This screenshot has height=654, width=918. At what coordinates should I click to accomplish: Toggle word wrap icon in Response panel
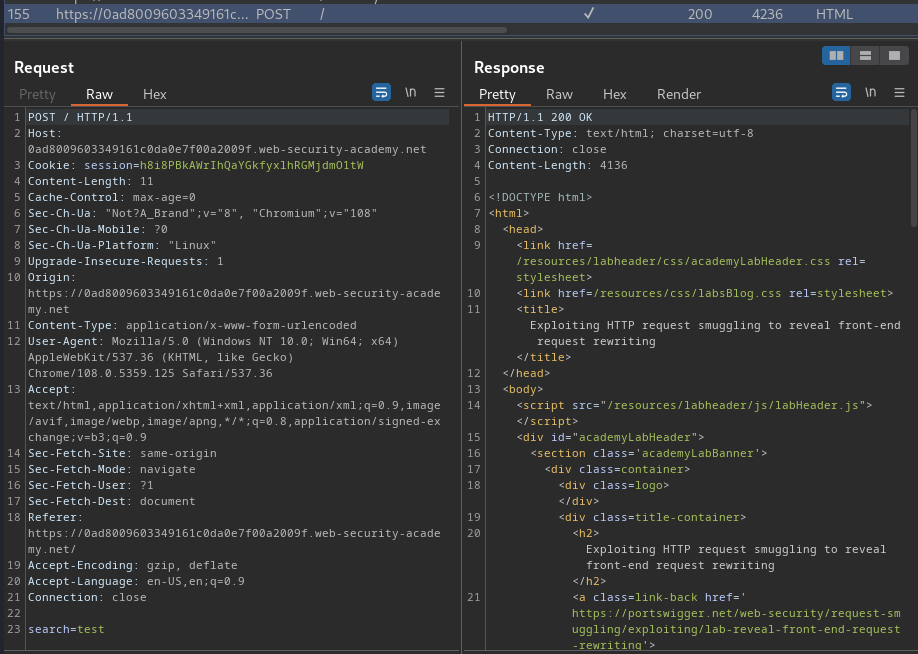841,93
